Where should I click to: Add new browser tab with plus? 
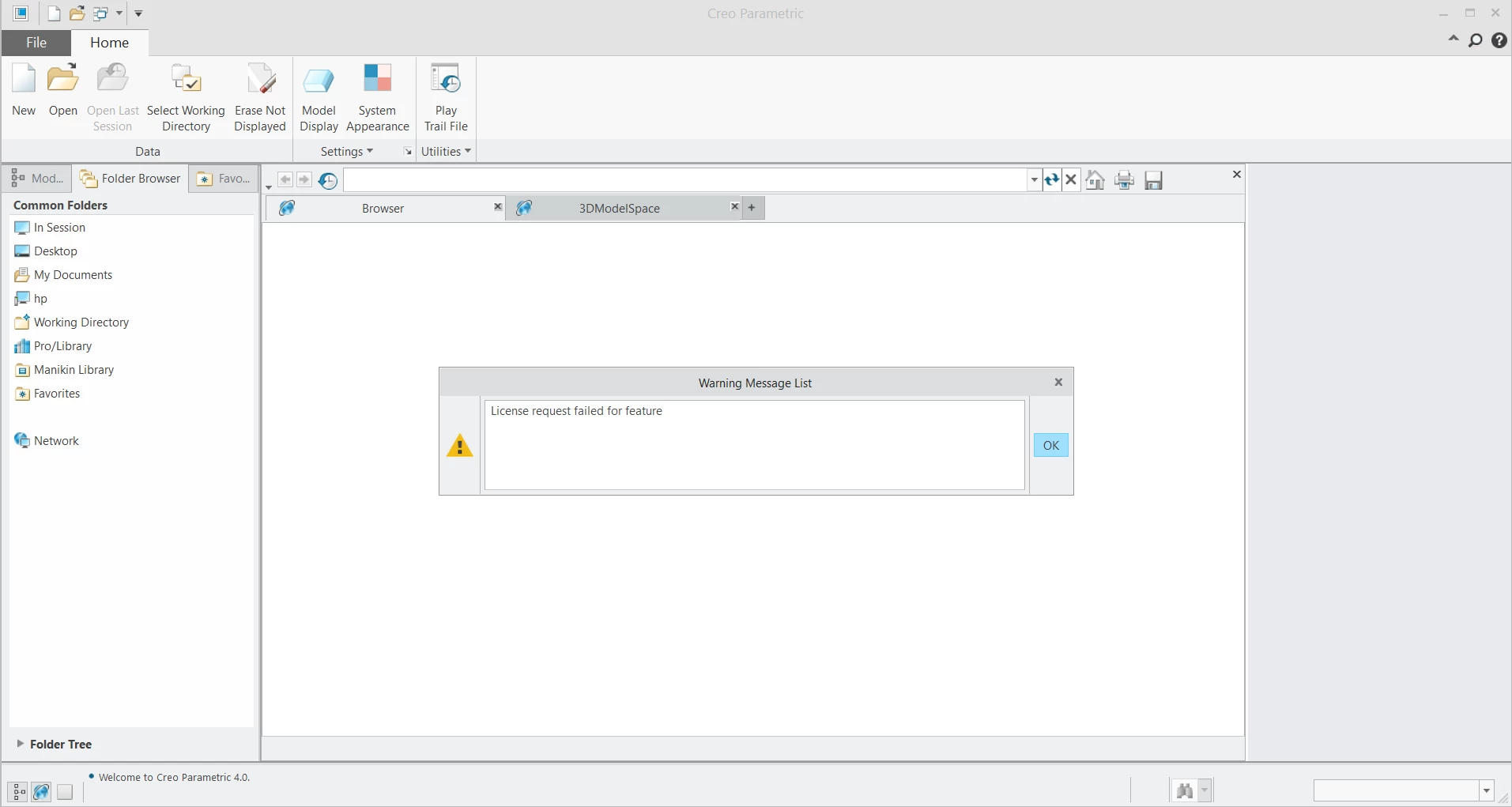[x=752, y=208]
